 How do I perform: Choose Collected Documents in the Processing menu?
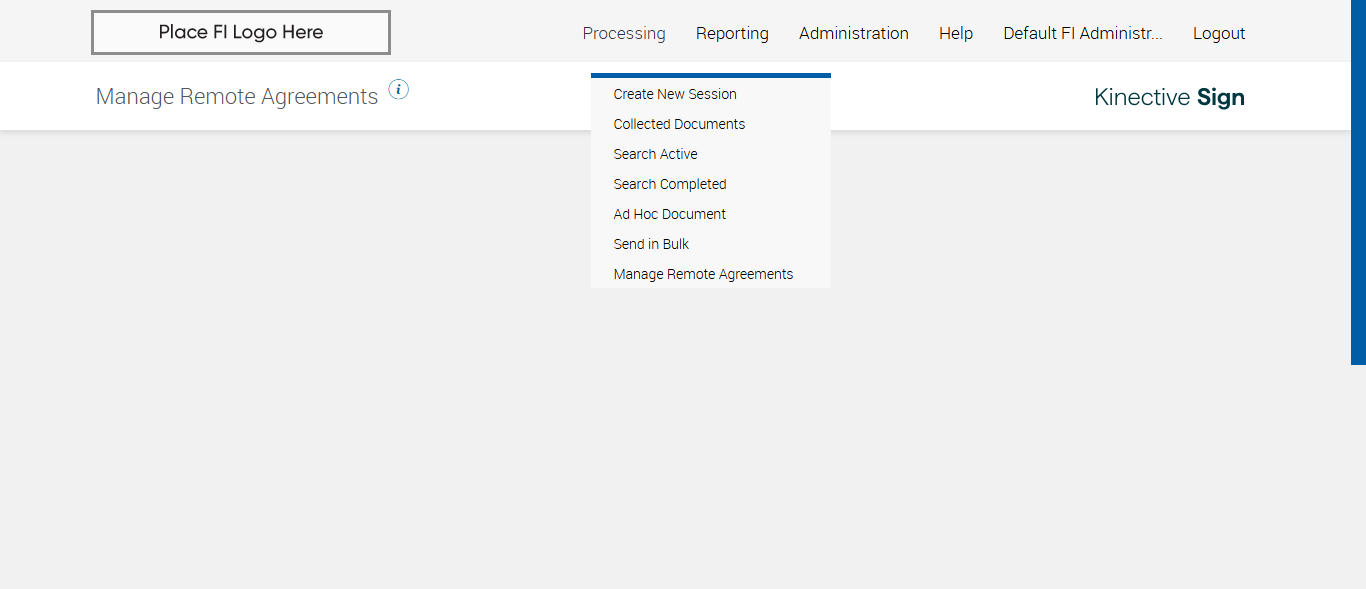(679, 124)
